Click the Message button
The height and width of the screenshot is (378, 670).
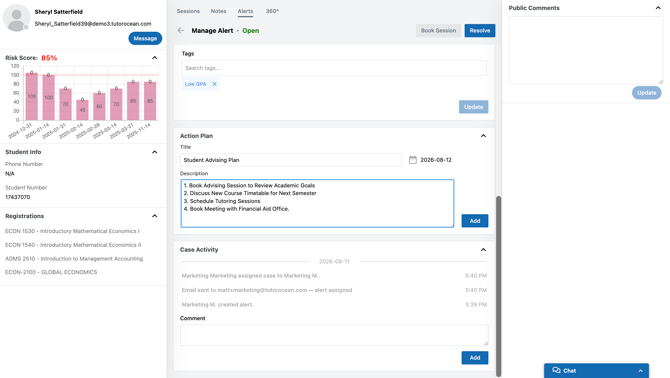point(145,38)
